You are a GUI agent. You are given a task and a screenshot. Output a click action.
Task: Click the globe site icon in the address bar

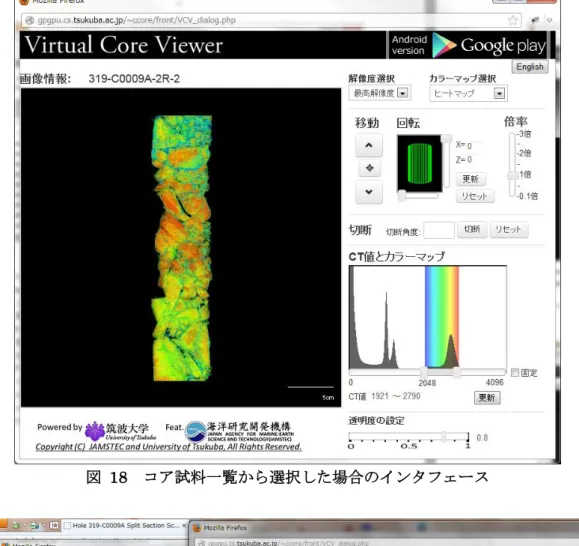pyautogui.click(x=30, y=20)
